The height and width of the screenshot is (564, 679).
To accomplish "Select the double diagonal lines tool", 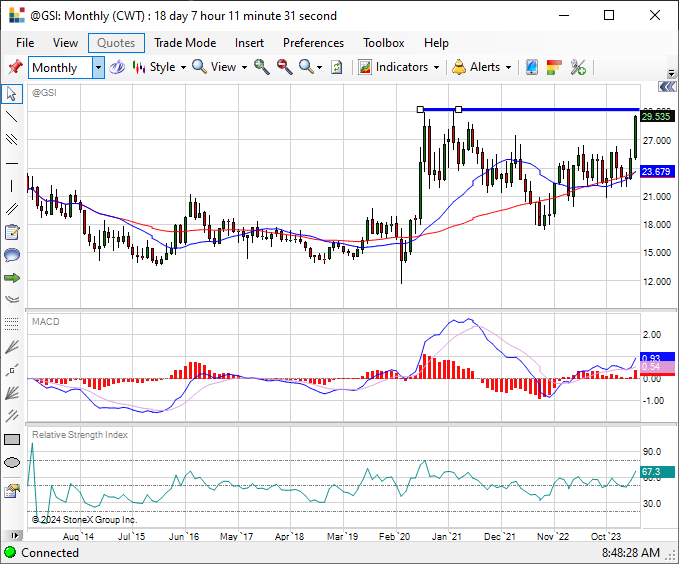I will tap(12, 209).
